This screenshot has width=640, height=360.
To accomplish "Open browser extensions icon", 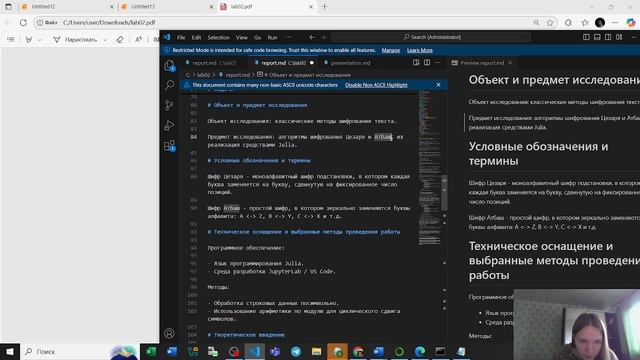I will tap(568, 22).
